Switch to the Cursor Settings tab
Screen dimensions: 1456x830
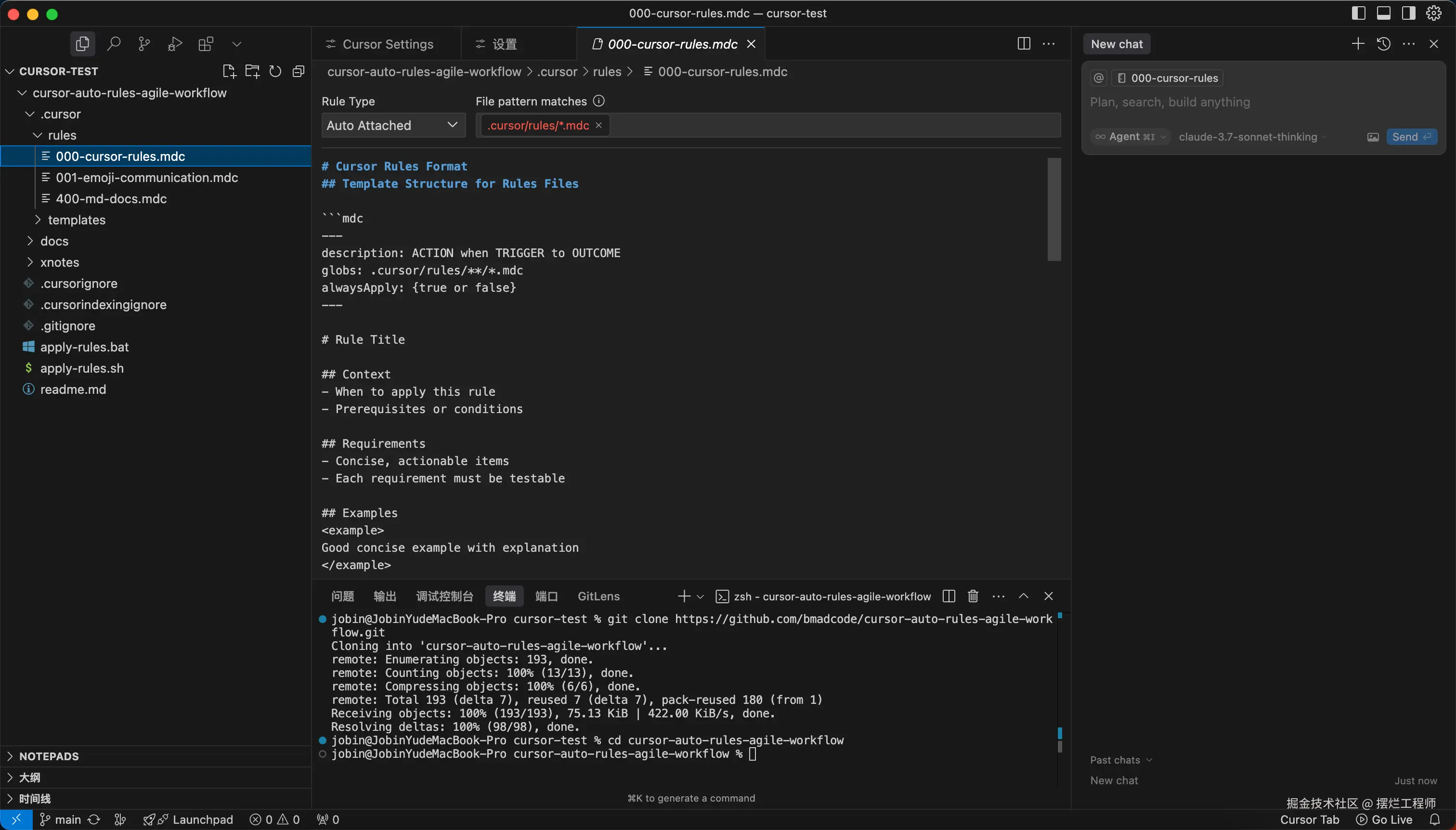(387, 44)
